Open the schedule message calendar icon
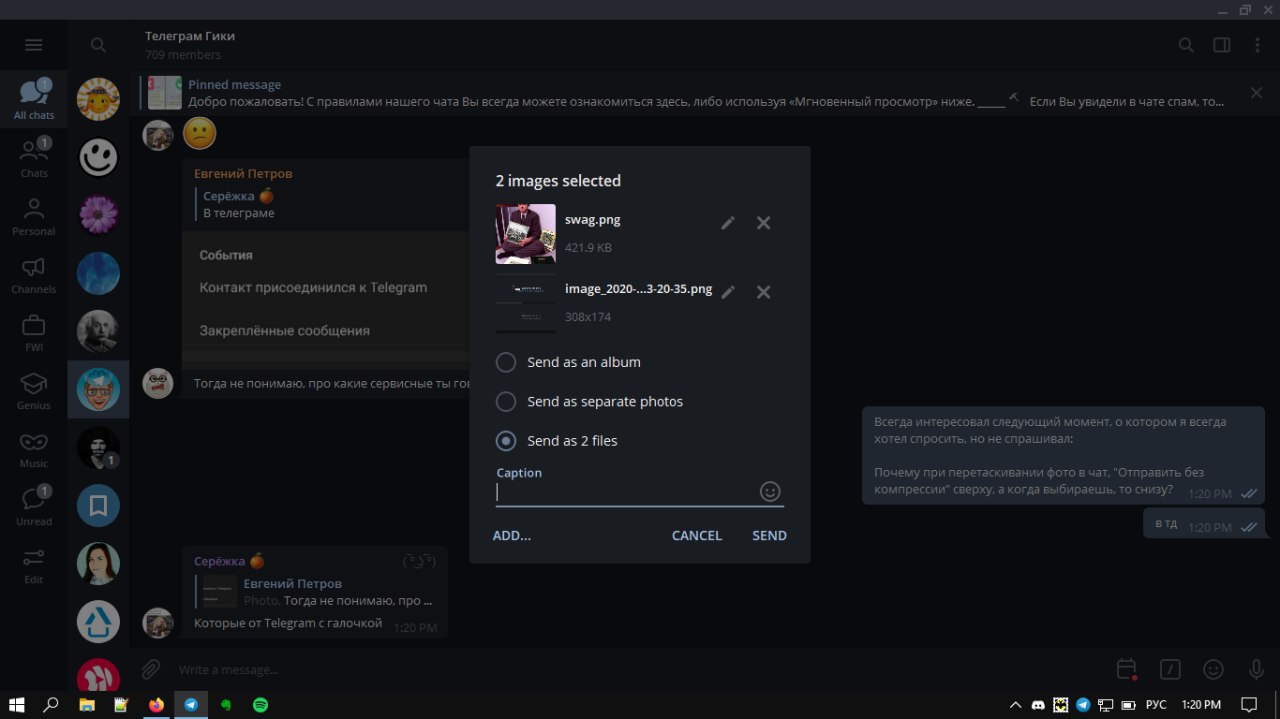Image resolution: width=1280 pixels, height=719 pixels. point(1127,669)
